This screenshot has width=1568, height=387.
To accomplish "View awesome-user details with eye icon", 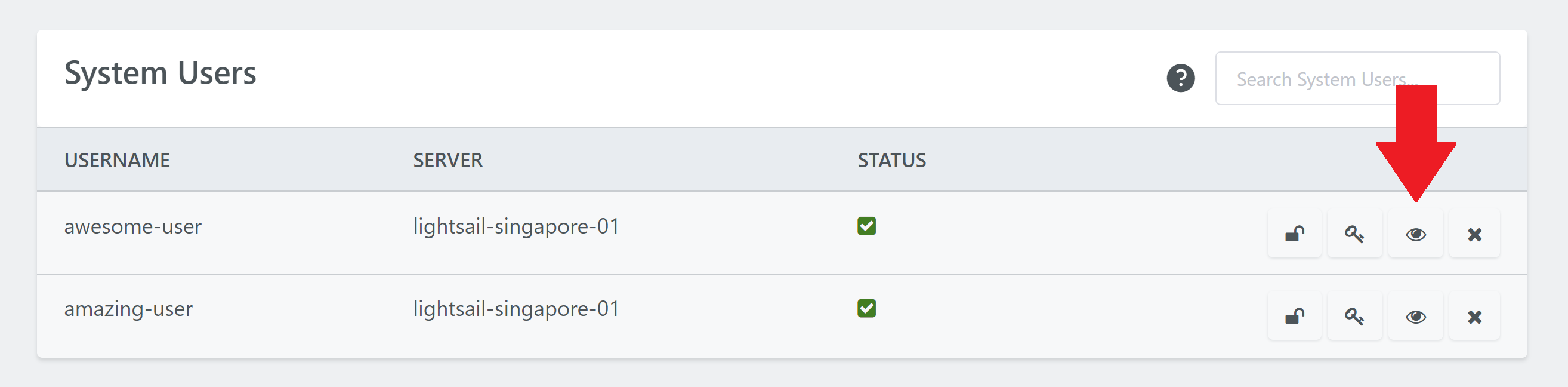I will [x=1415, y=234].
